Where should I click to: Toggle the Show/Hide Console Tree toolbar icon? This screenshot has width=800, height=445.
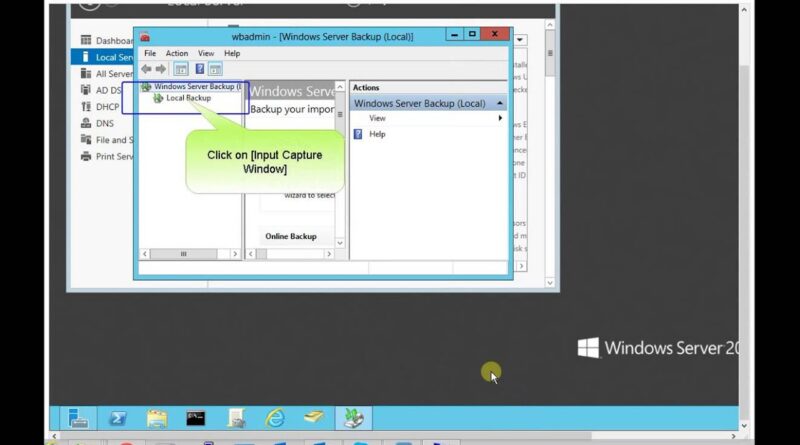(181, 69)
